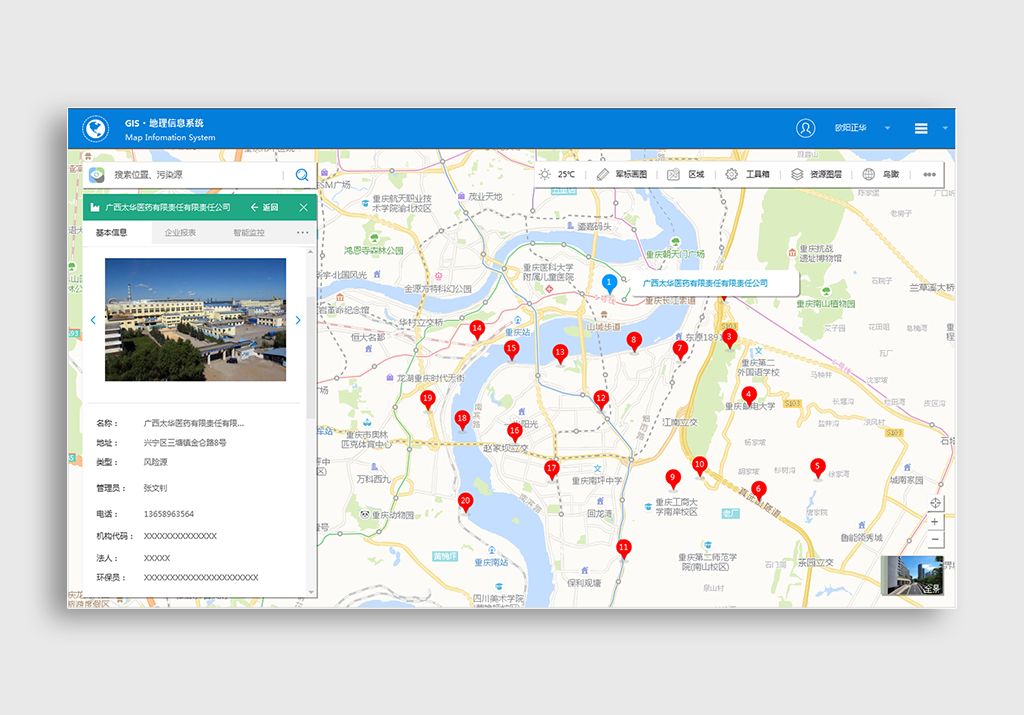The image size is (1024, 715).
Task: Click the GIS globe logo
Action: (x=95, y=129)
